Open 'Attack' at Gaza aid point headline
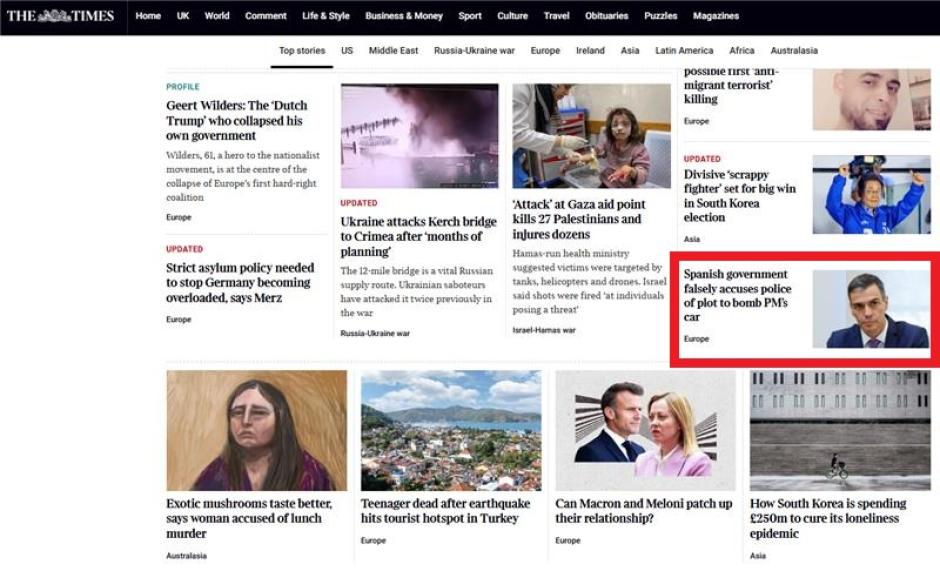 coord(579,219)
